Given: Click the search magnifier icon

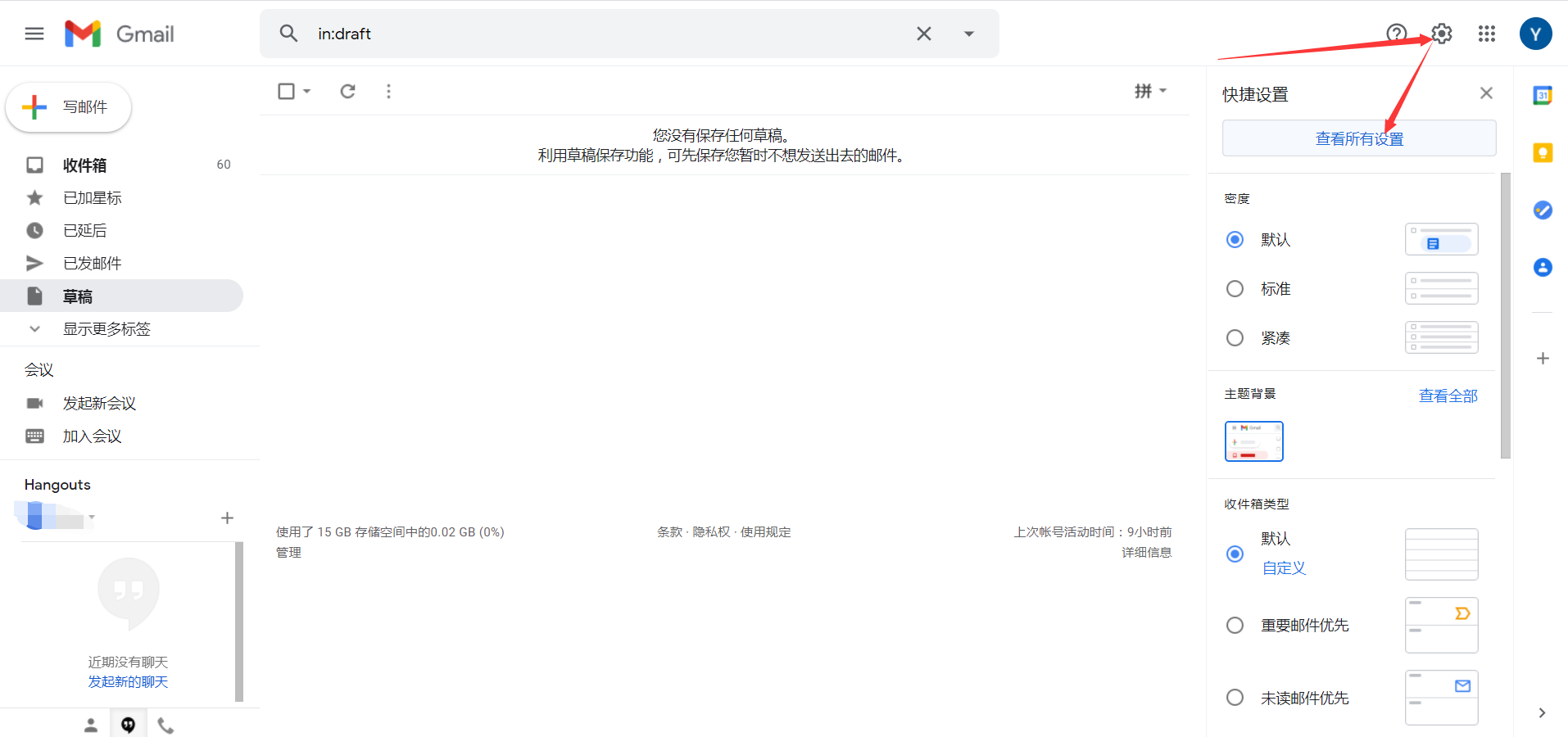Looking at the screenshot, I should pos(288,34).
